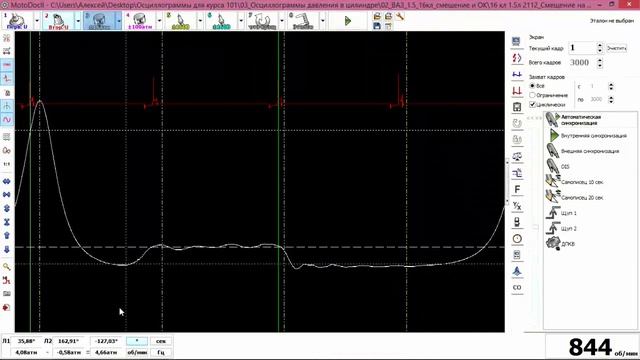Select channel 3 pressure sensor button
640x360 pixels.
tap(99, 21)
